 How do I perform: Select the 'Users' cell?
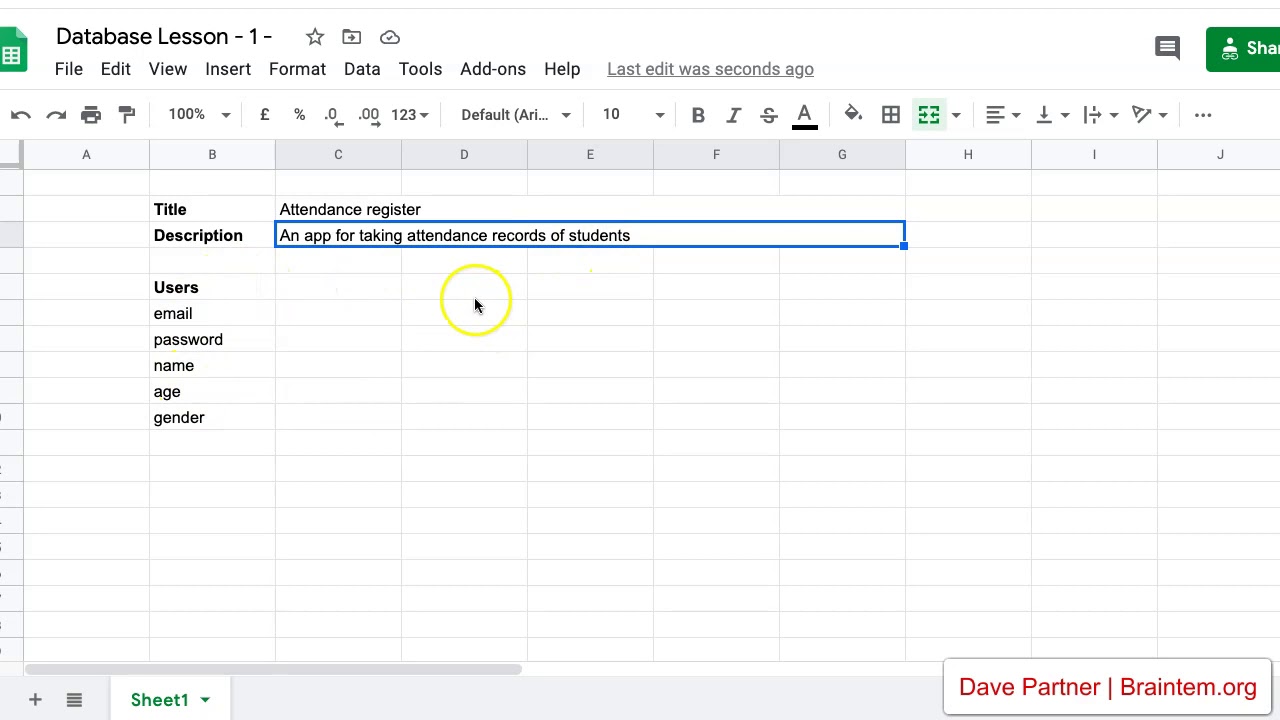(212, 287)
